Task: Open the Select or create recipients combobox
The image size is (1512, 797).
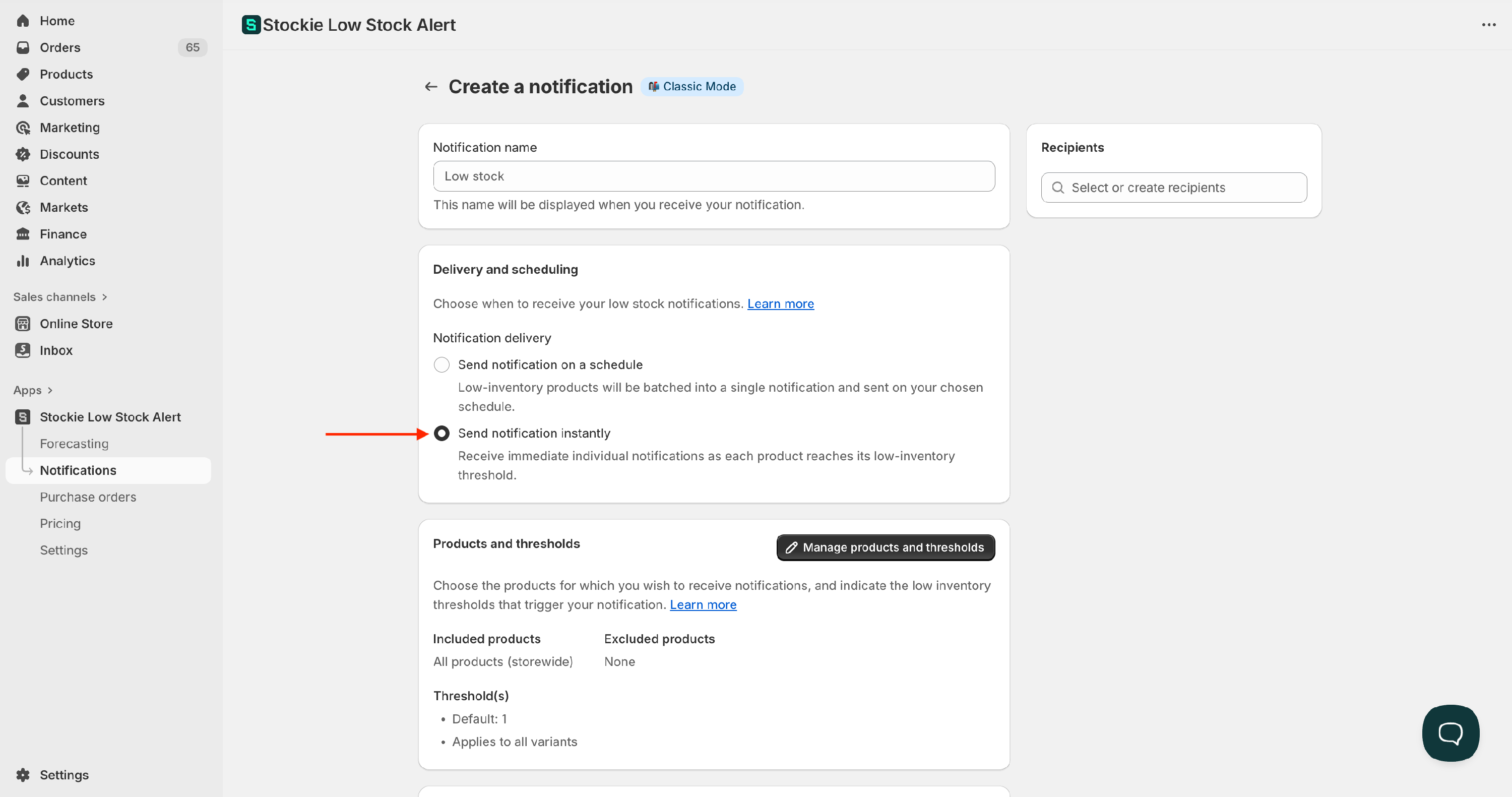Action: (1174, 187)
